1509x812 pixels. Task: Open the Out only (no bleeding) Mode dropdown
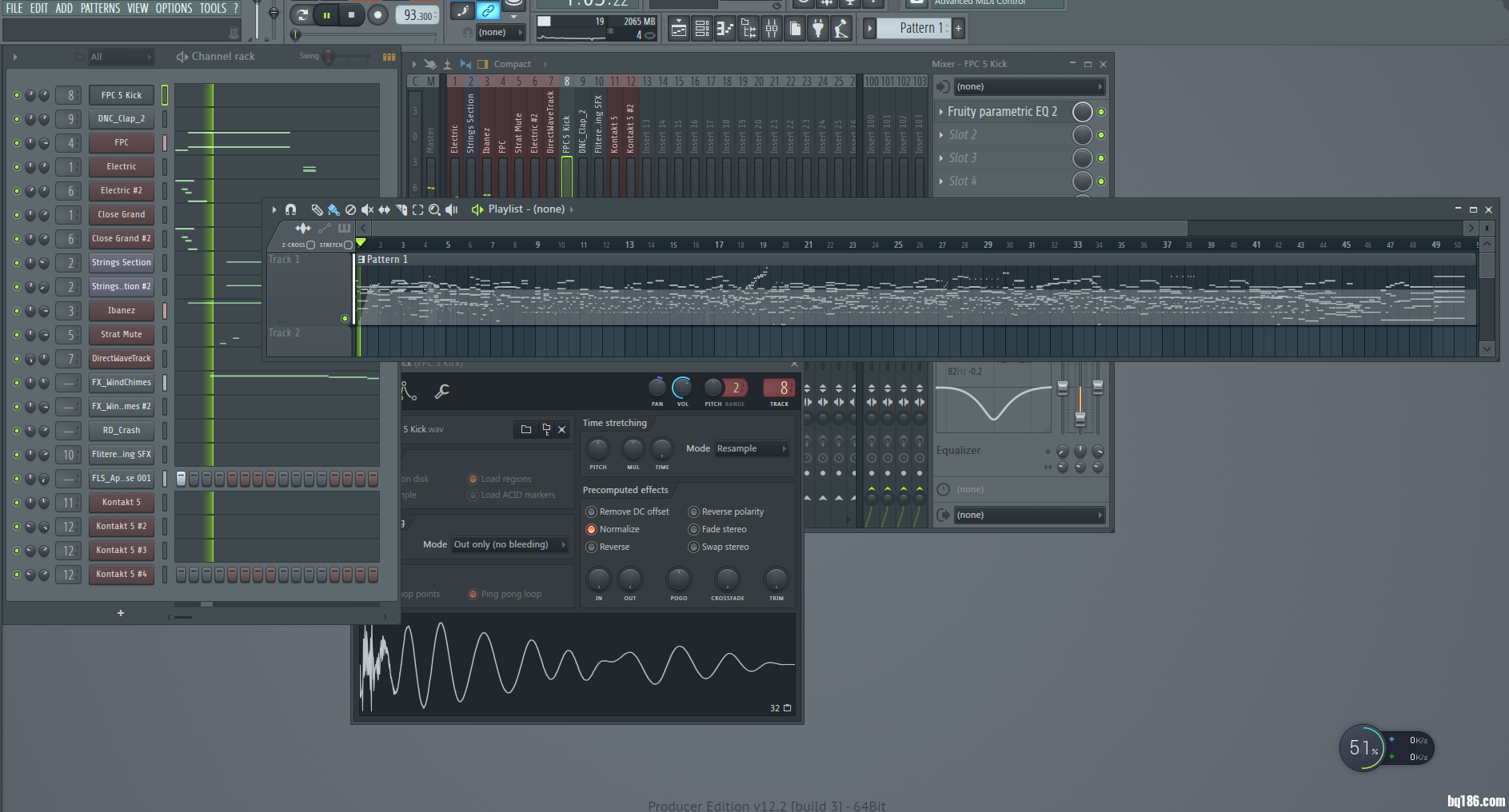click(x=509, y=545)
